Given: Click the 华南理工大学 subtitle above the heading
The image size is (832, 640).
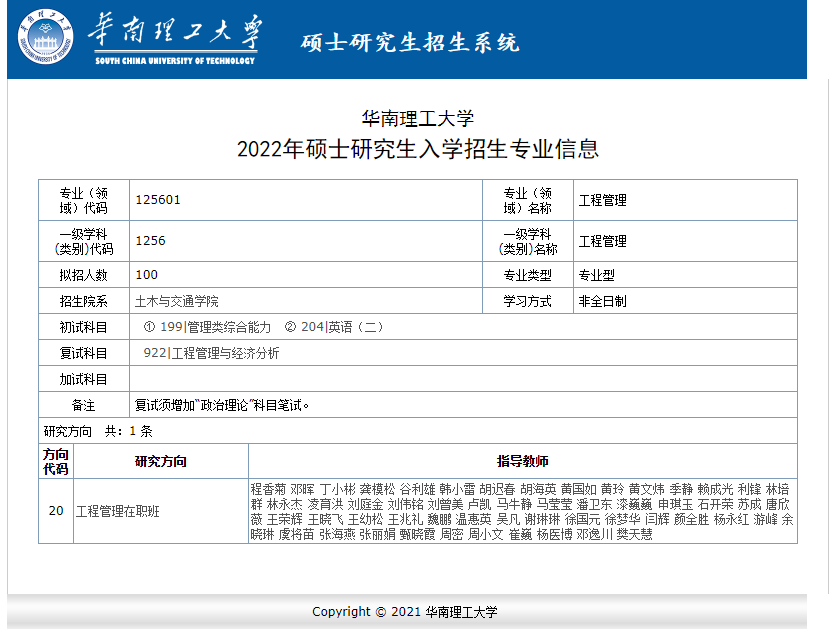Looking at the screenshot, I should point(418,118).
